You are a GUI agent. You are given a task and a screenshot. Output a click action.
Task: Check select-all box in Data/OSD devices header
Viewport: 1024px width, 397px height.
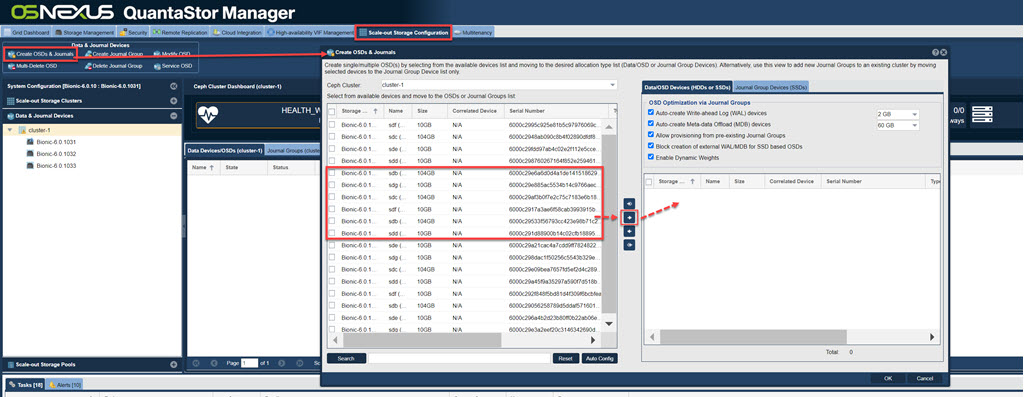(649, 181)
